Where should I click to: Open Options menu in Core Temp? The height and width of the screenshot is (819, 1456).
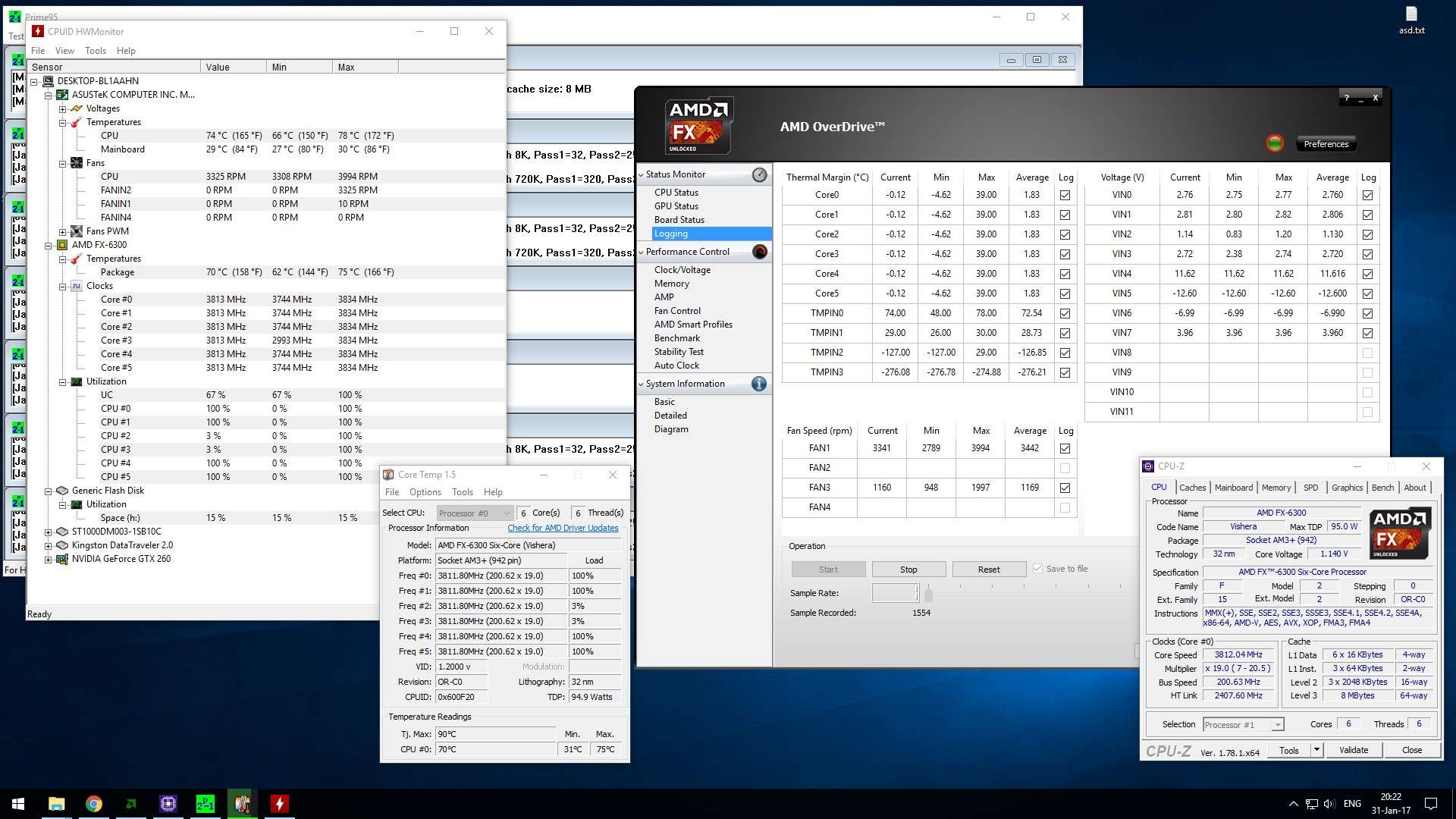[425, 492]
